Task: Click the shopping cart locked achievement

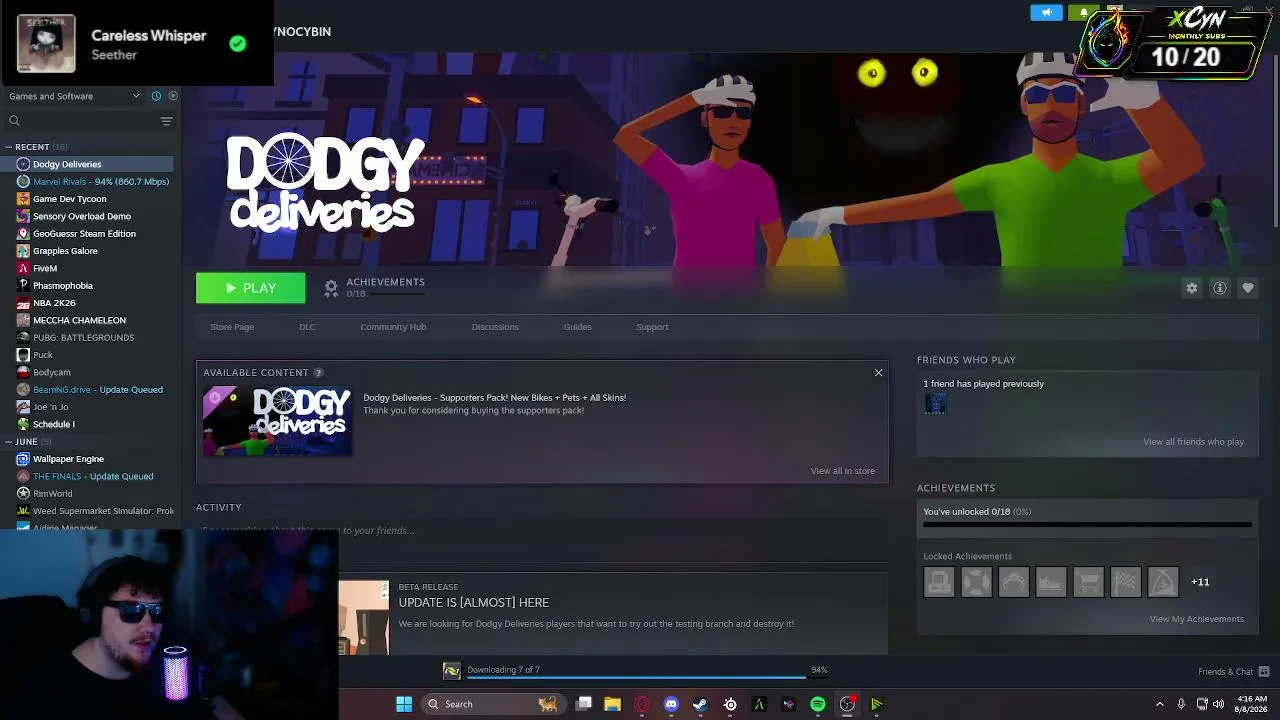Action: click(x=1088, y=582)
